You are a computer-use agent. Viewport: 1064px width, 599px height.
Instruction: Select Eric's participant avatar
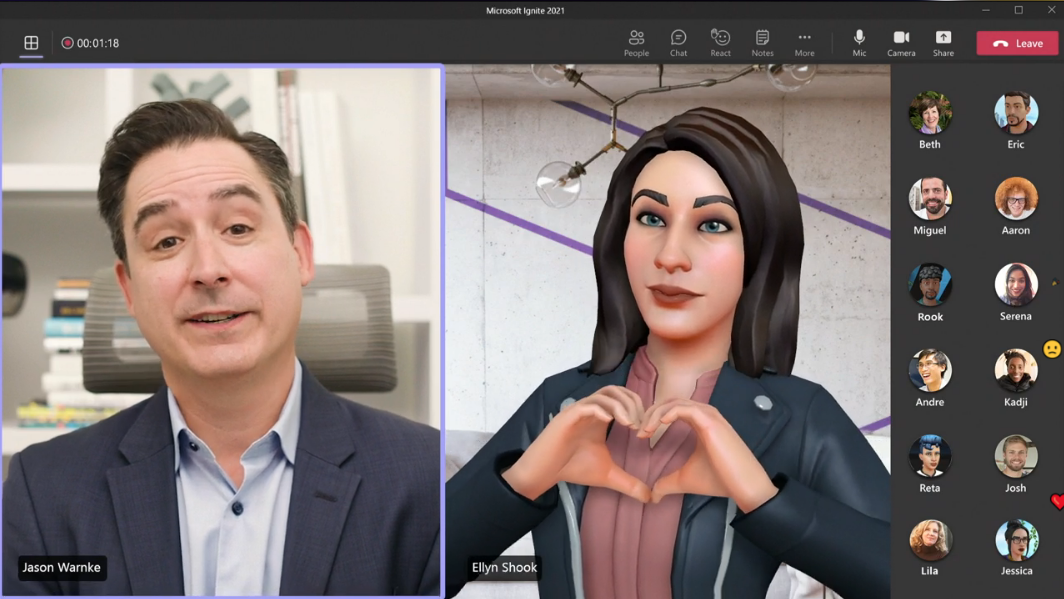(1016, 113)
